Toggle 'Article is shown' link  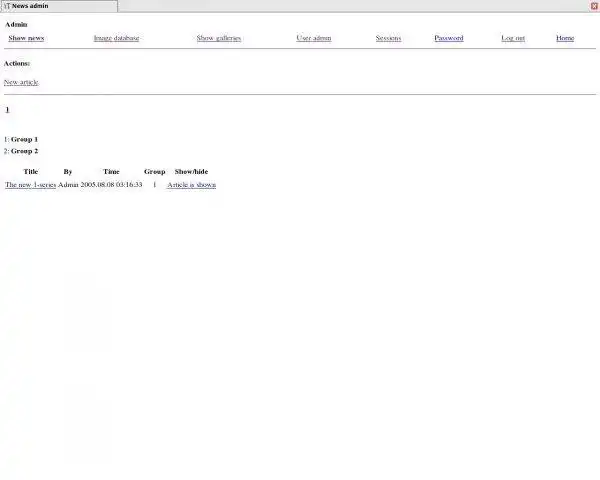[x=192, y=184]
